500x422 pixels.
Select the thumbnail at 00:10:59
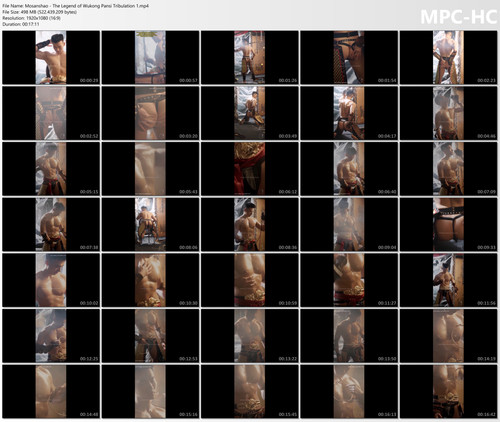point(250,280)
